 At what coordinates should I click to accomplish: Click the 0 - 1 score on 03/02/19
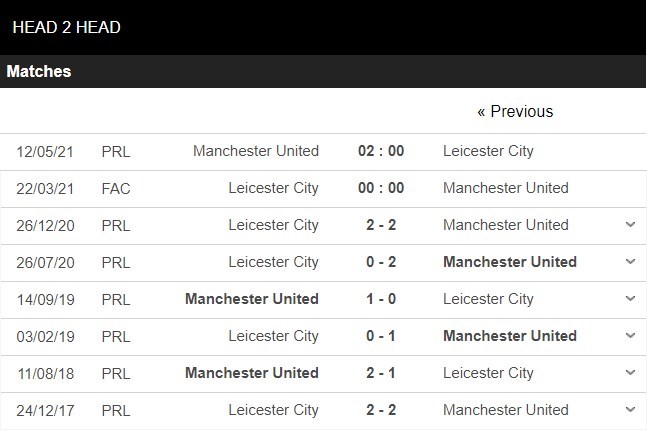pos(381,336)
